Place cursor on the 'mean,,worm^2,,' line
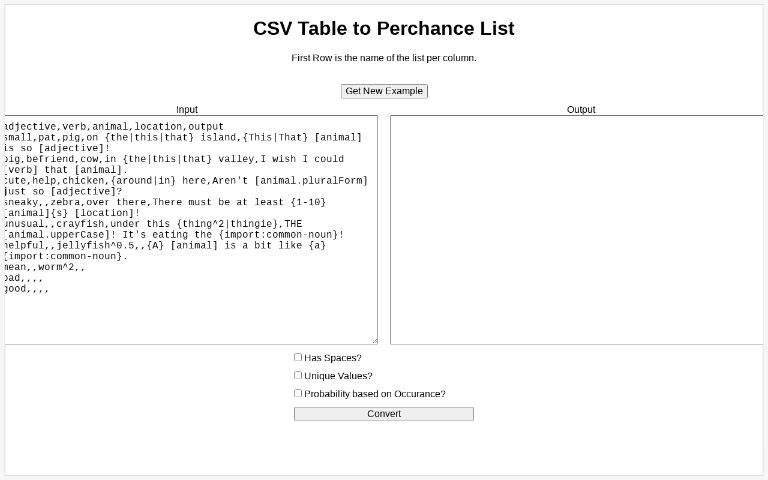 pos(45,267)
